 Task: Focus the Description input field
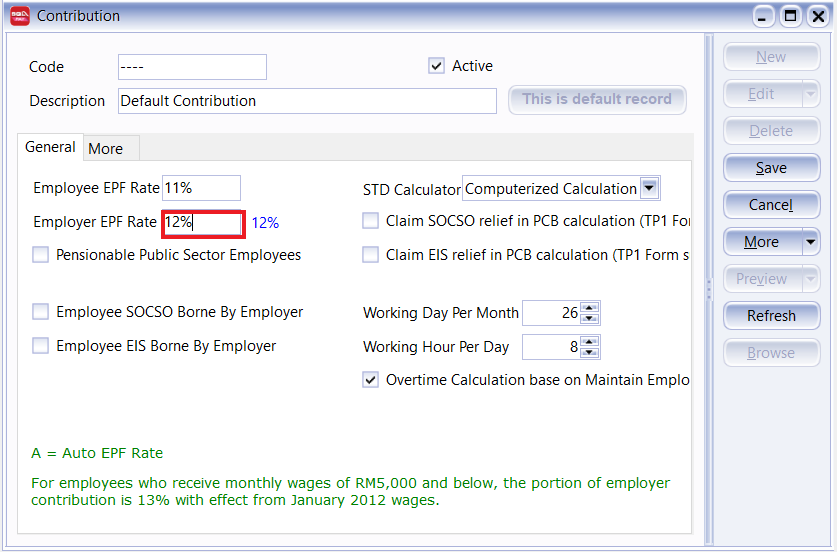point(307,101)
